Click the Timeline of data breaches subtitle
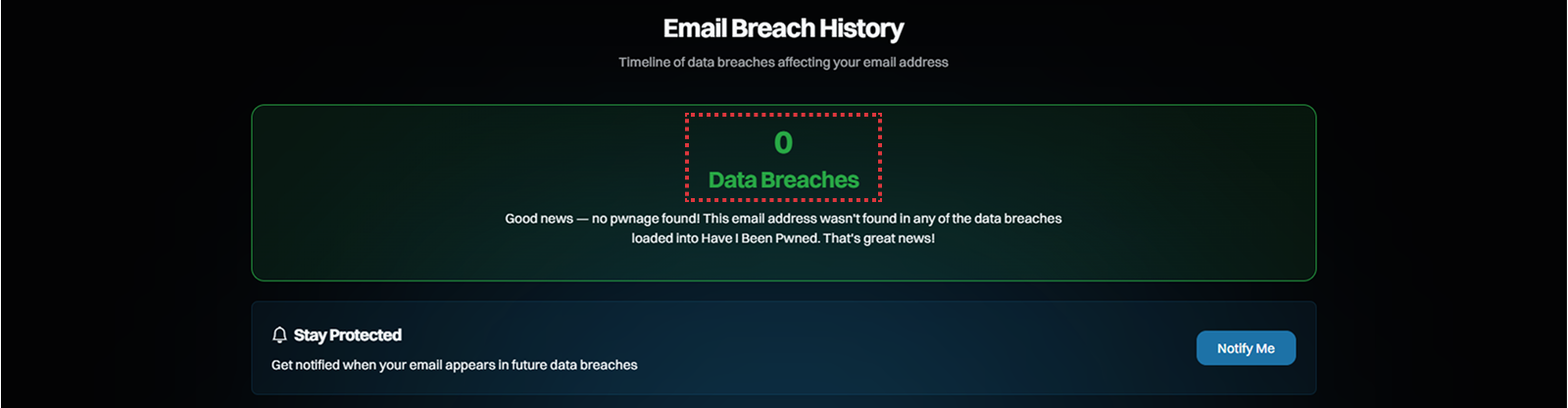1568x408 pixels. (783, 62)
